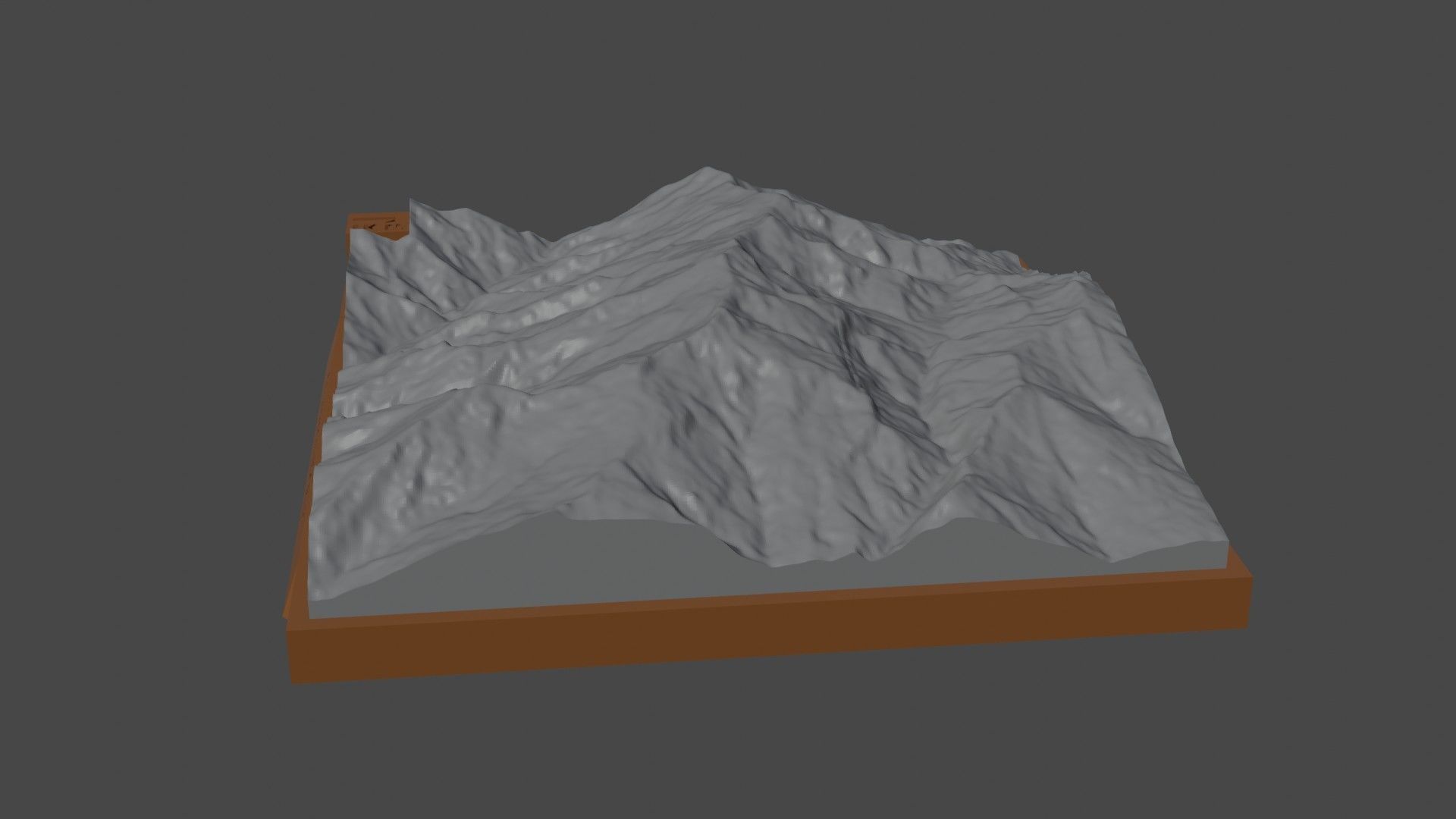The width and height of the screenshot is (1456, 819).
Task: Click the empty gray background above the model
Action: (728, 76)
